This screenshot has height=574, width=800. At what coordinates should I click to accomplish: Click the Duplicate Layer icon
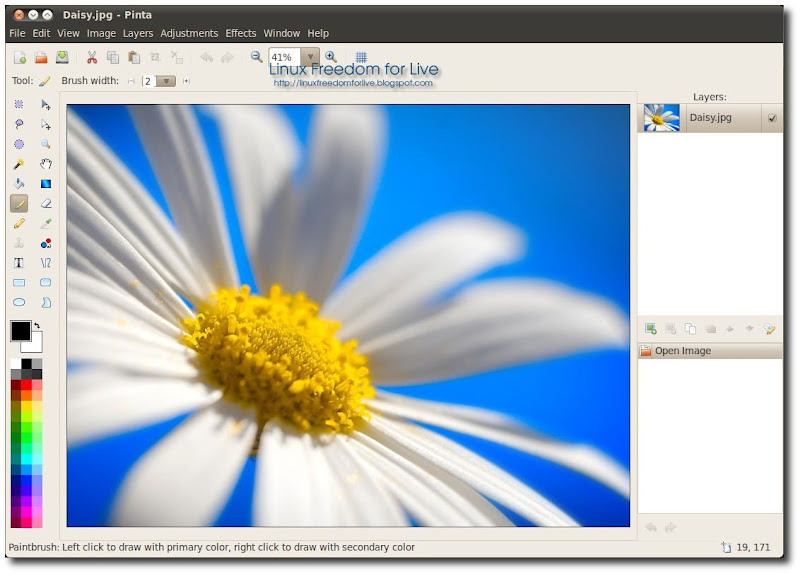pyautogui.click(x=690, y=329)
